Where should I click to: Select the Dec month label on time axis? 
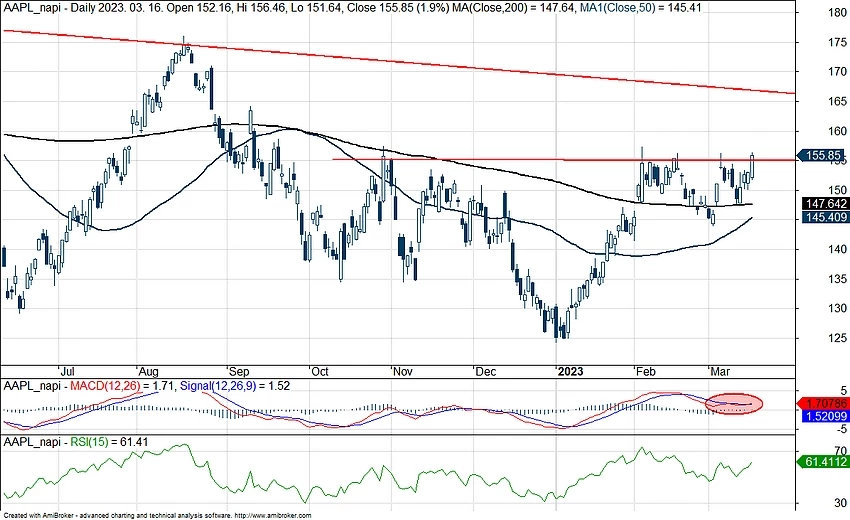485,372
